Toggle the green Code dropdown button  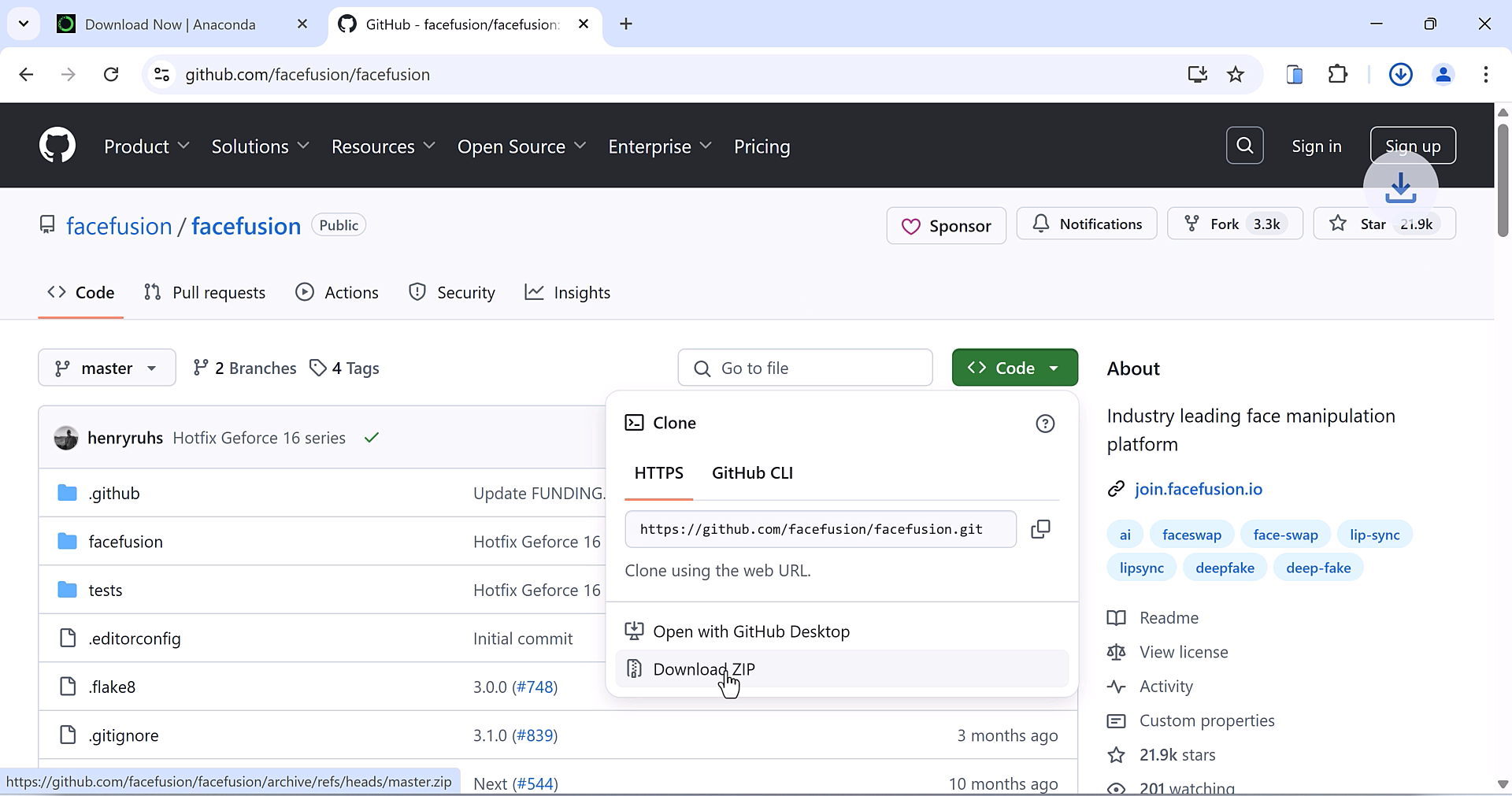1014,368
